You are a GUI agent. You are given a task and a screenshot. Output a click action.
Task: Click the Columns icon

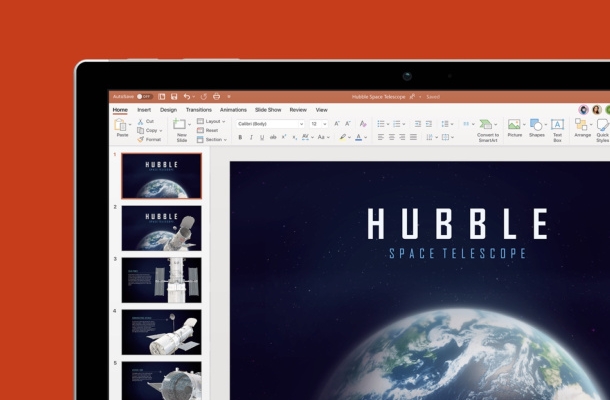(466, 124)
